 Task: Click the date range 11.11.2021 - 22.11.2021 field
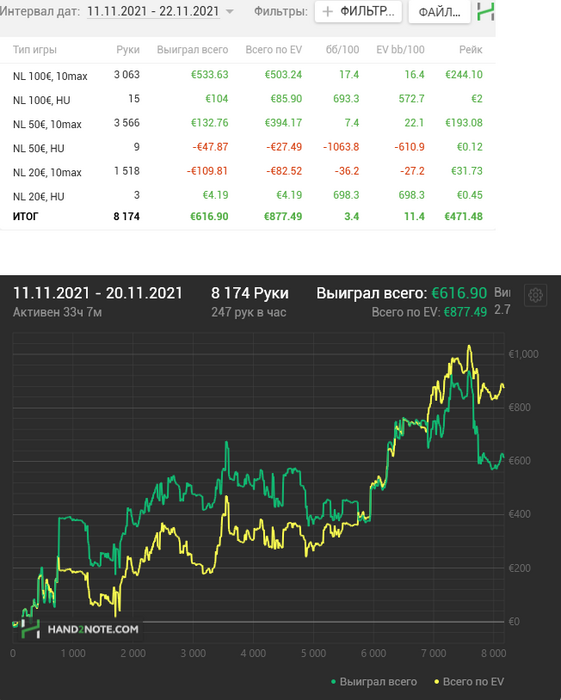pyautogui.click(x=153, y=11)
